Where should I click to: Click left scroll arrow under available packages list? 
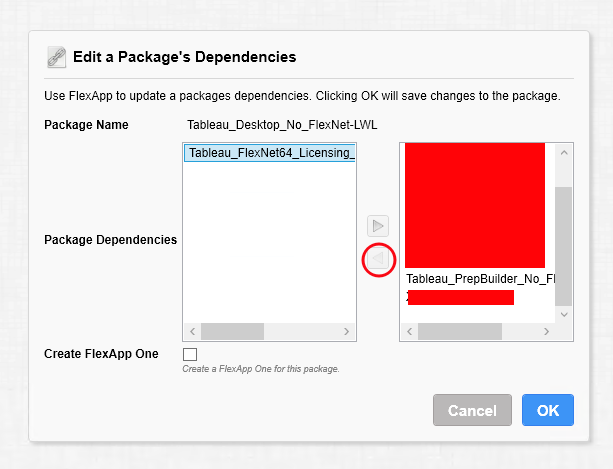(x=409, y=331)
